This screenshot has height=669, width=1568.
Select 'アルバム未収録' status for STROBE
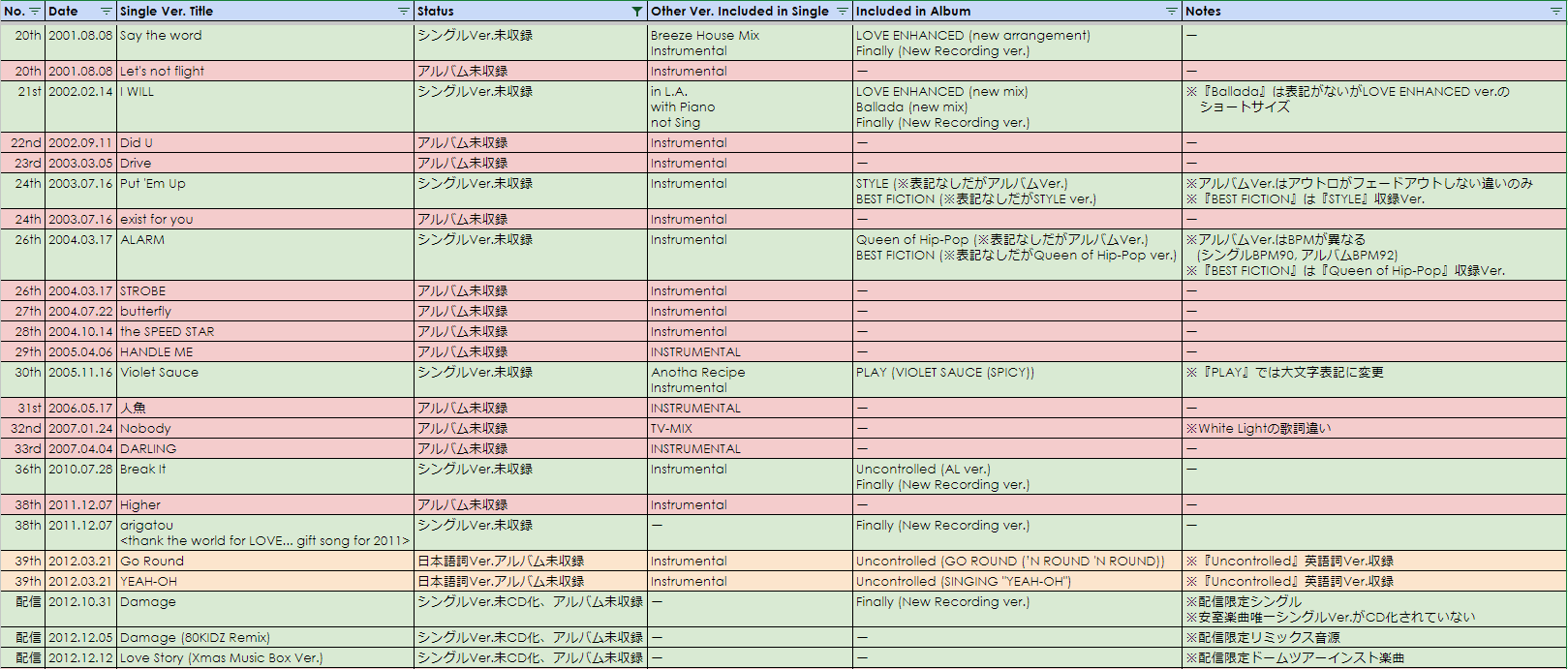[531, 291]
